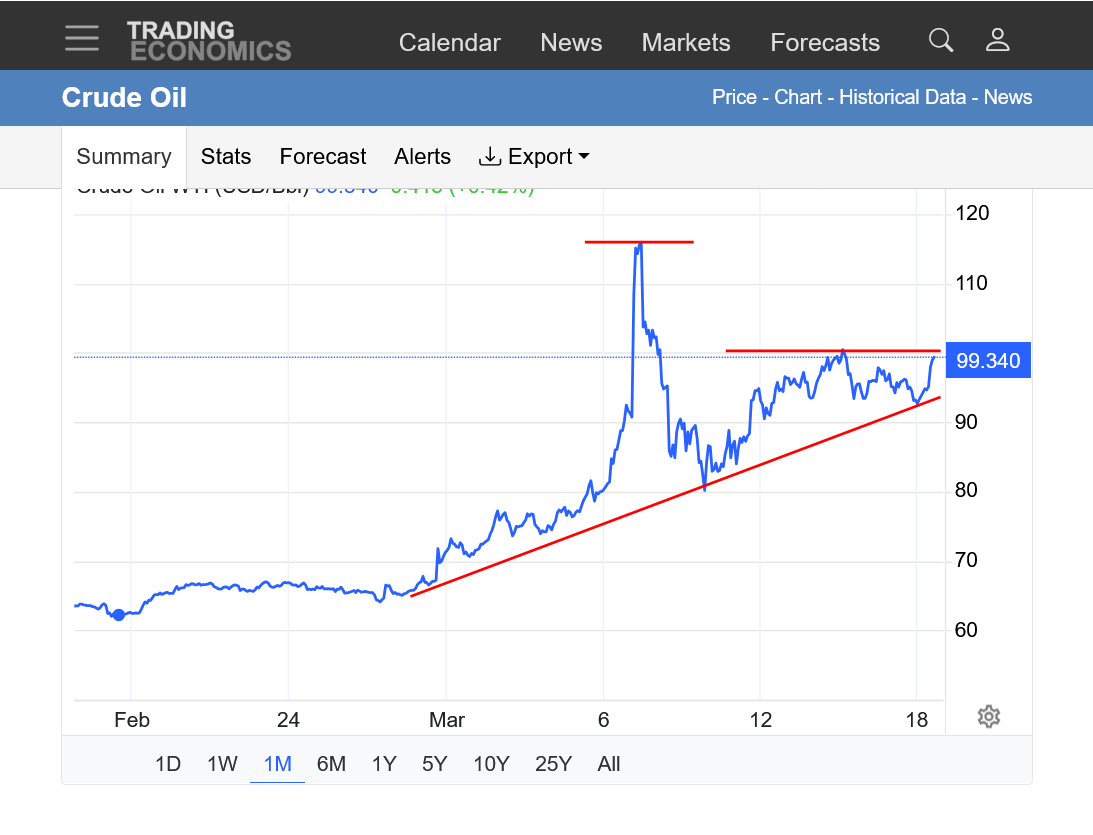1093x835 pixels.
Task: Open chart settings gear icon
Action: (988, 716)
